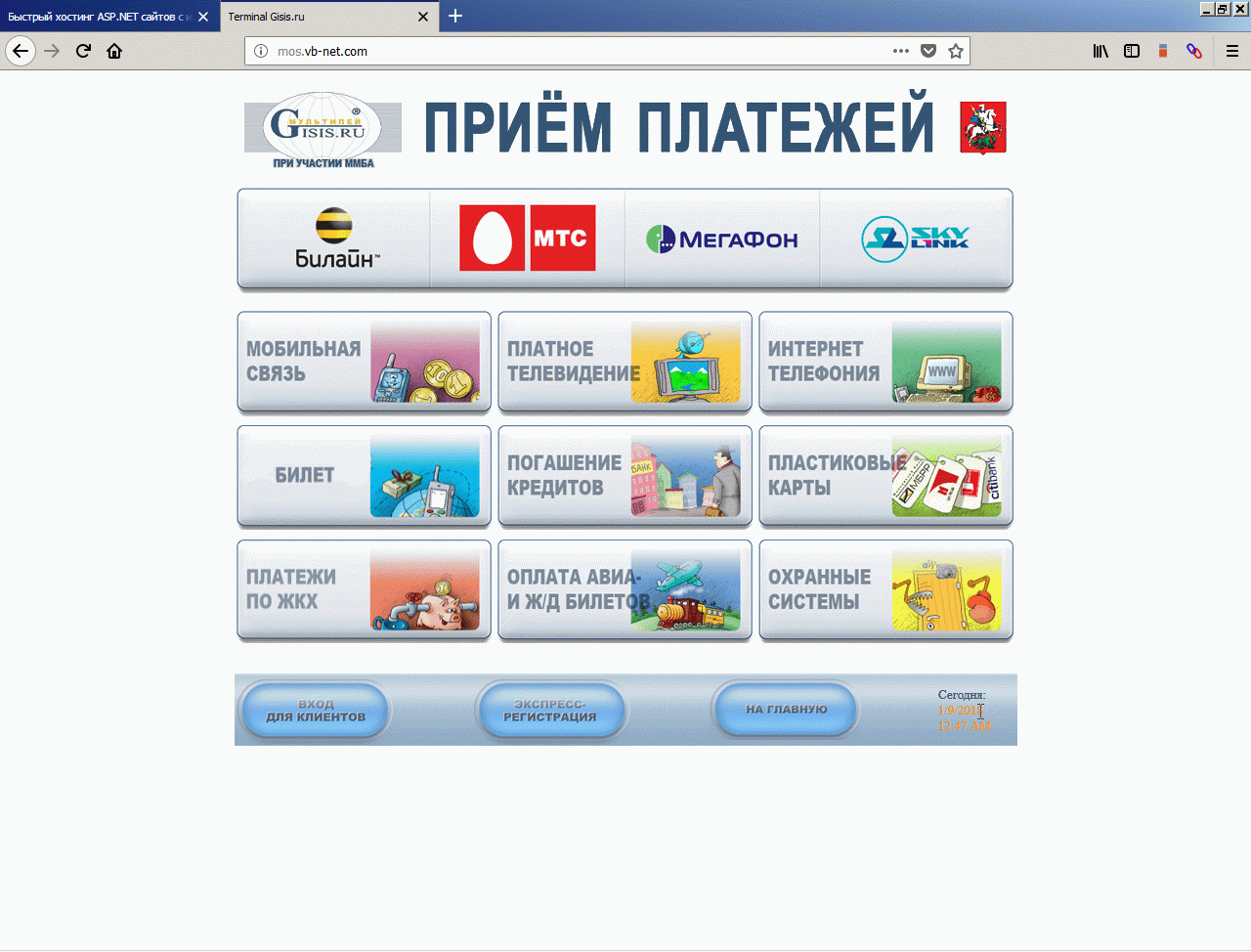This screenshot has width=1251, height=952.
Task: Open the Интернет телефония category
Action: (x=886, y=362)
